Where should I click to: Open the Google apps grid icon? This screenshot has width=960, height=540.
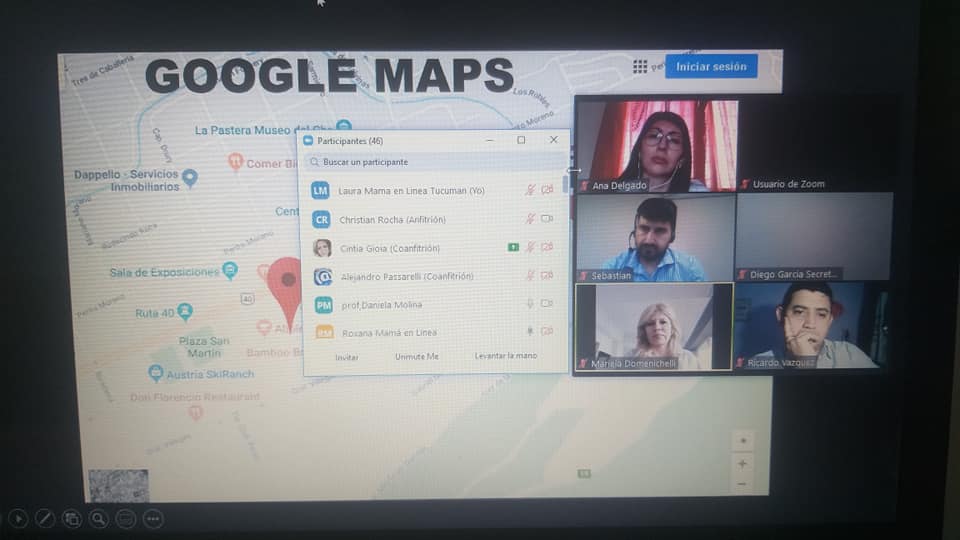pos(640,67)
